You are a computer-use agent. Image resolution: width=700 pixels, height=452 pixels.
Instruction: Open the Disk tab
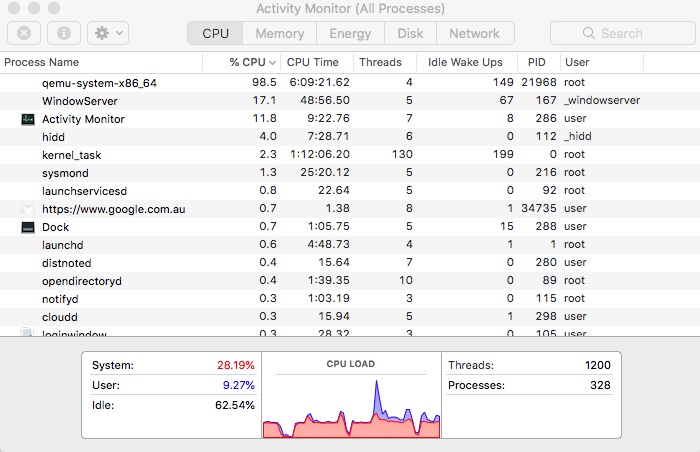click(410, 33)
